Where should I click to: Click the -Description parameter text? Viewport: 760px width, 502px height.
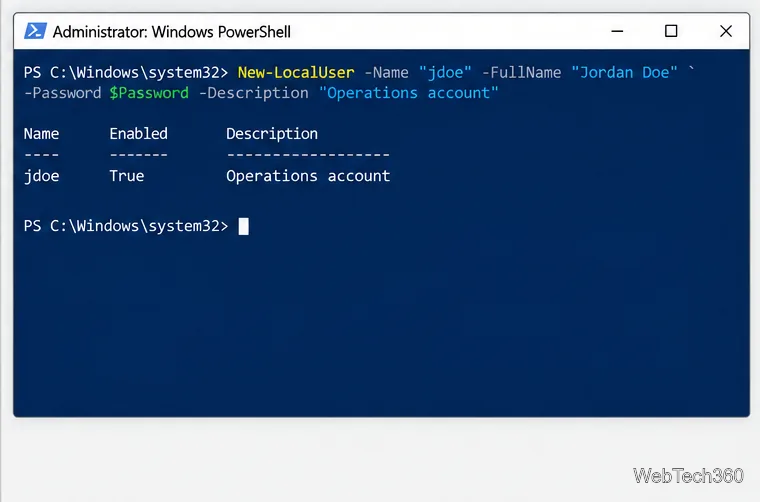coord(253,93)
